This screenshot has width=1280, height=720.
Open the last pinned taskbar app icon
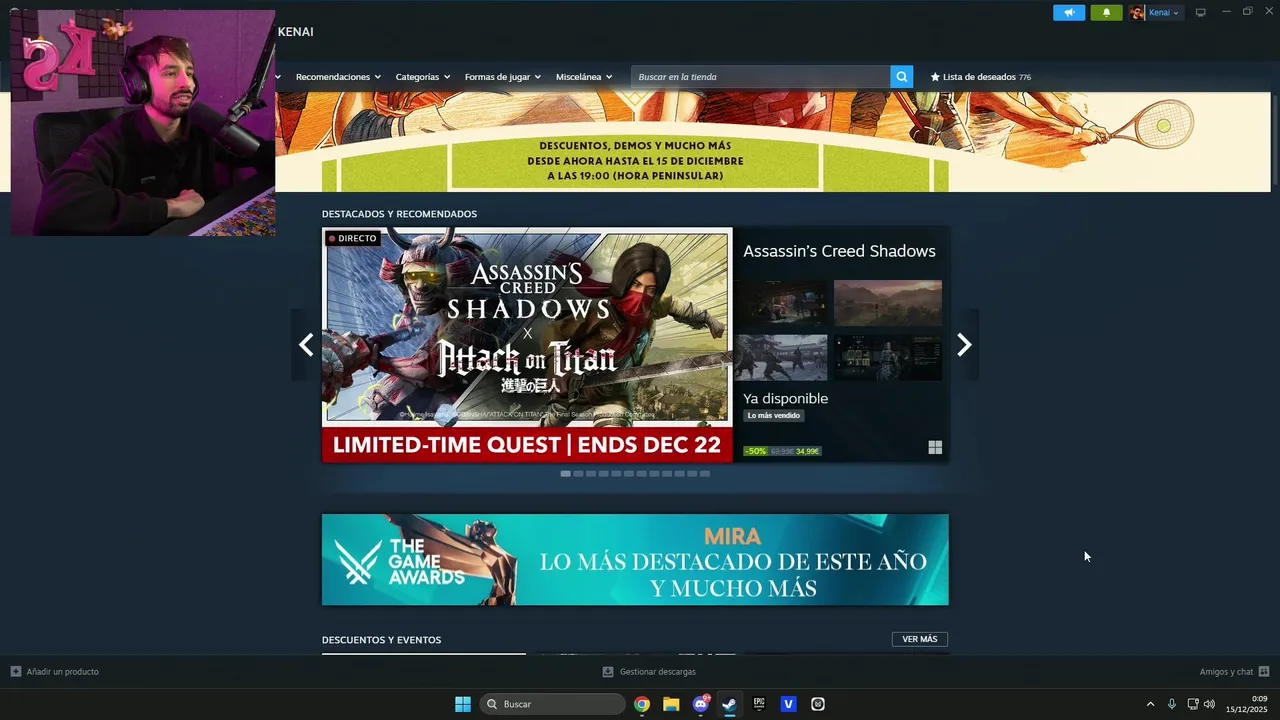tap(818, 704)
